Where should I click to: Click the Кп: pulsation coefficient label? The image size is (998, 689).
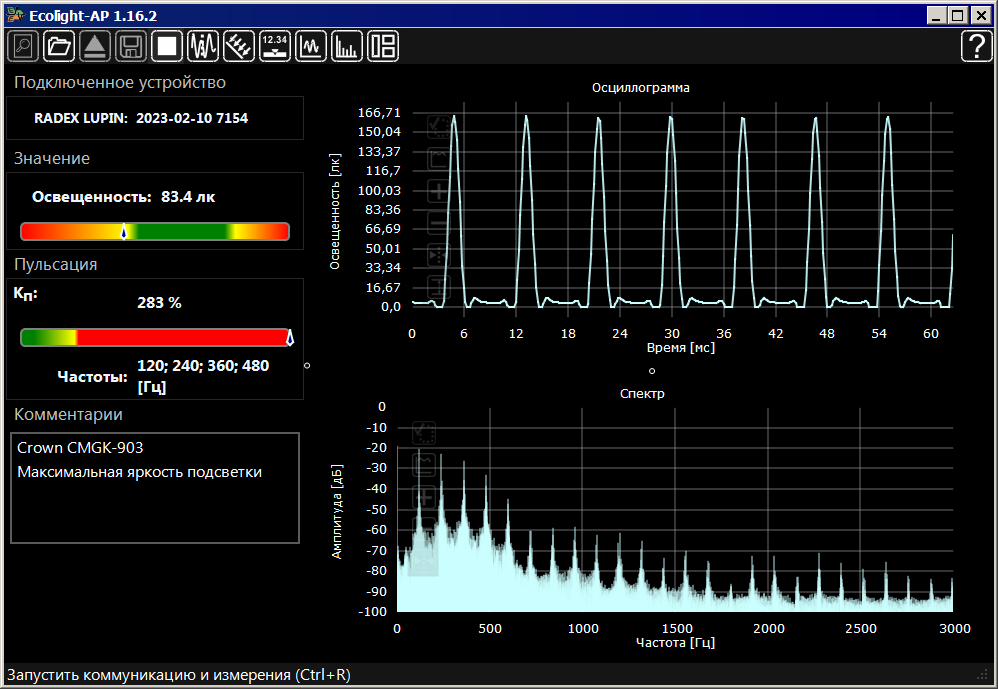pos(25,294)
